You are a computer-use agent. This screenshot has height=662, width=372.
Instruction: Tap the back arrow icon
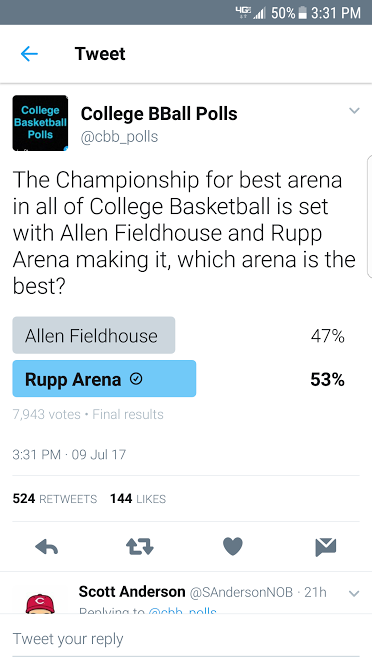(x=29, y=54)
